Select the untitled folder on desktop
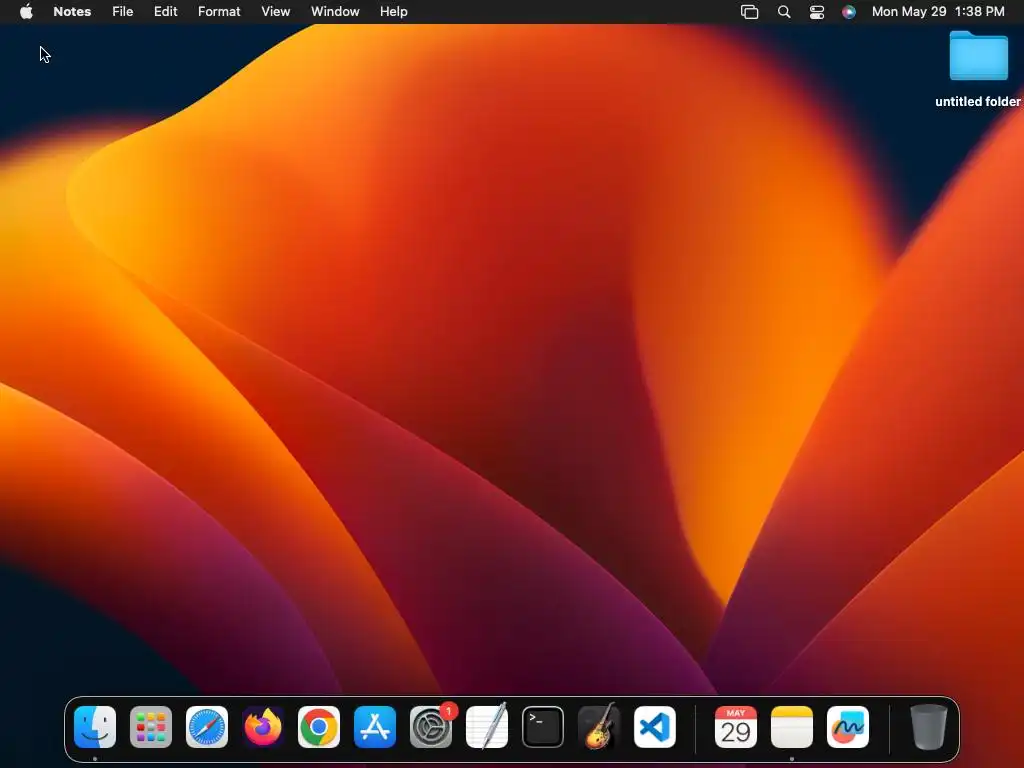This screenshot has width=1024, height=768. click(978, 57)
